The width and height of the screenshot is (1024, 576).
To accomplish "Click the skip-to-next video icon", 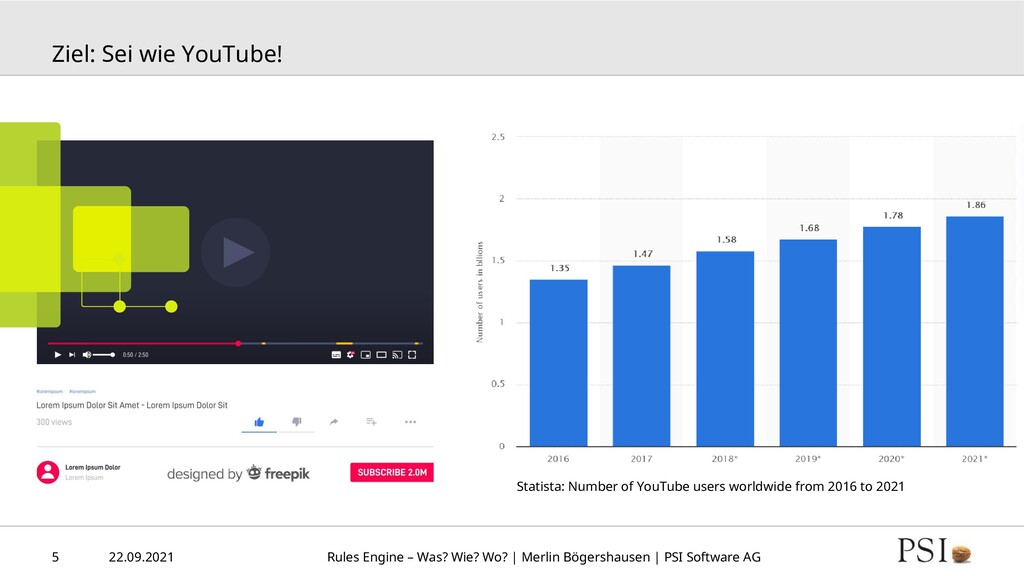I will point(72,355).
